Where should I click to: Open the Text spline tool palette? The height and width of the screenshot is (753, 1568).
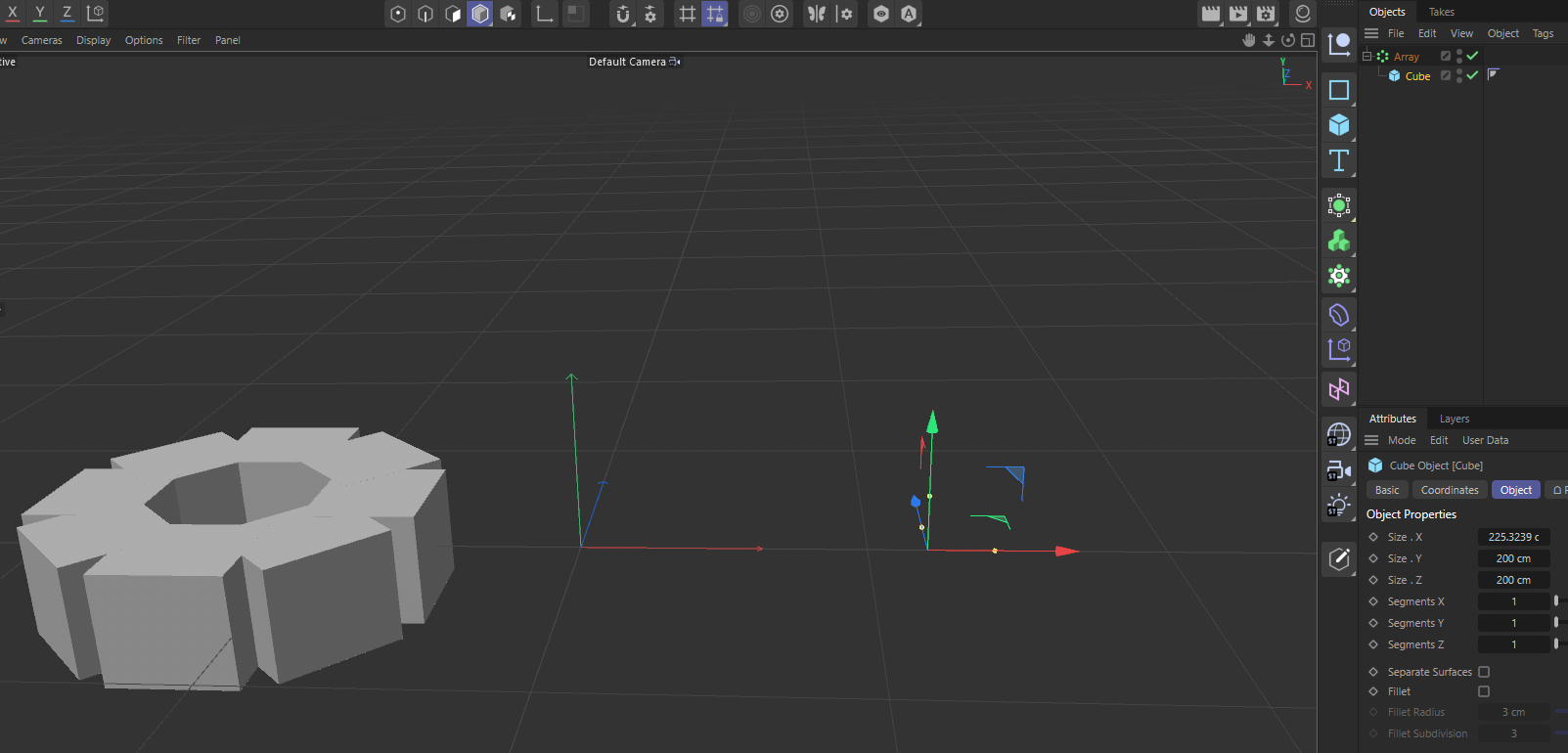(x=1339, y=160)
